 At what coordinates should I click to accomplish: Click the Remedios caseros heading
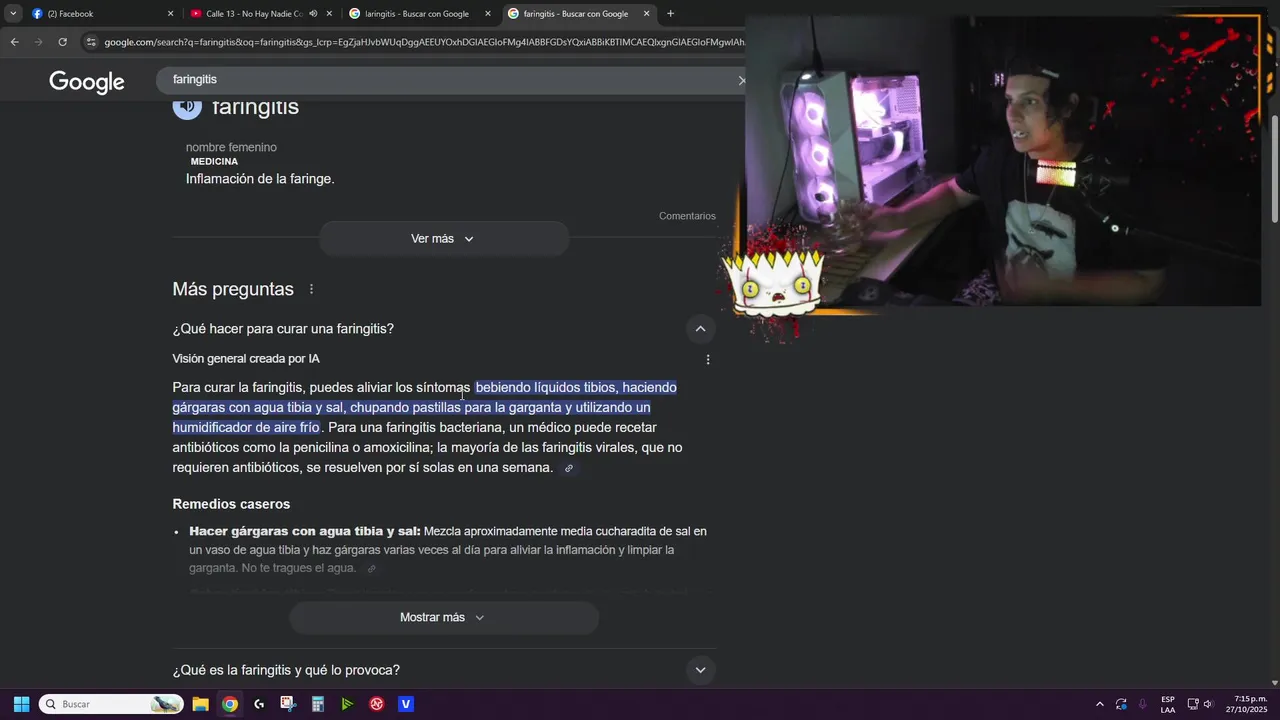pos(231,504)
